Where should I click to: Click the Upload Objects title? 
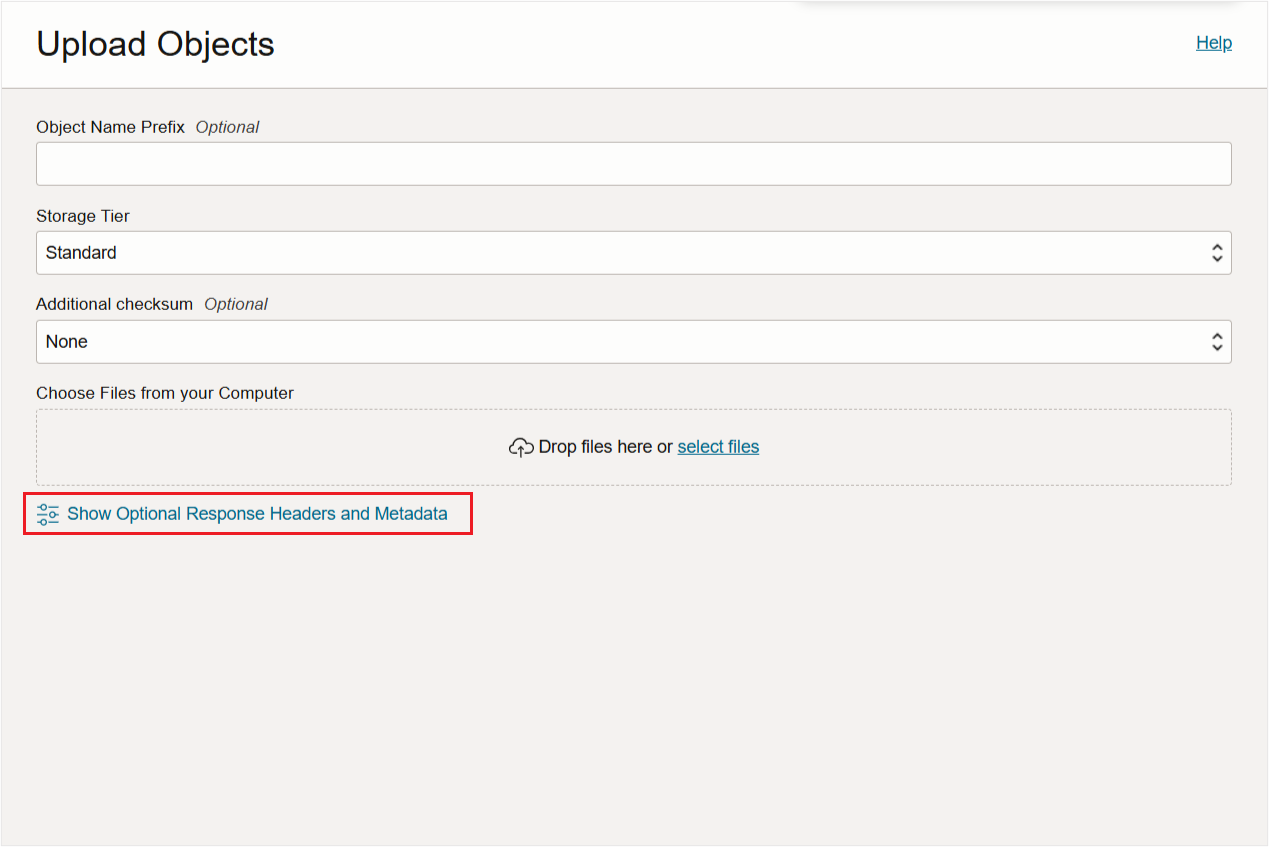(155, 44)
